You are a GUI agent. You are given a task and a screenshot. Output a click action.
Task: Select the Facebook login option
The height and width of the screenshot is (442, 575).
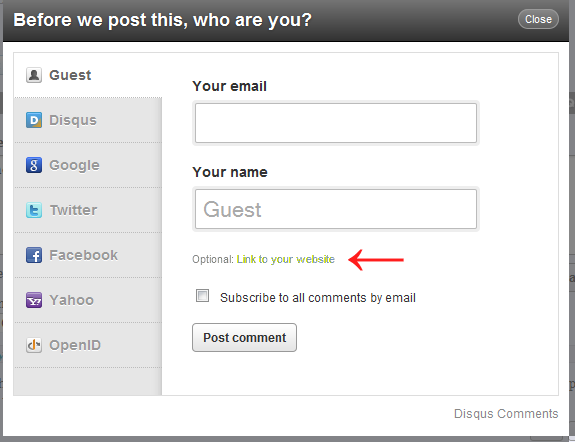click(x=88, y=255)
